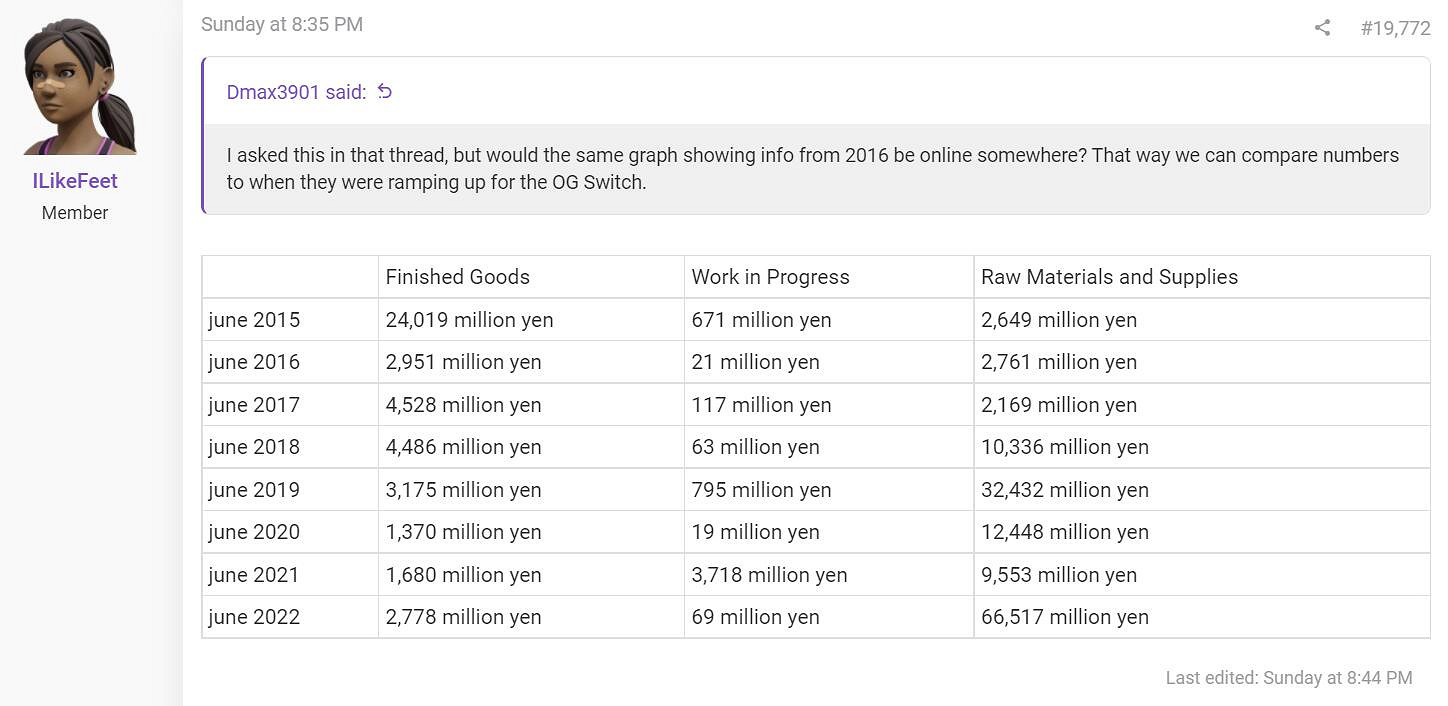The height and width of the screenshot is (706, 1448).
Task: Click the 66,517 million yen cell
Action: pyautogui.click(x=1064, y=617)
